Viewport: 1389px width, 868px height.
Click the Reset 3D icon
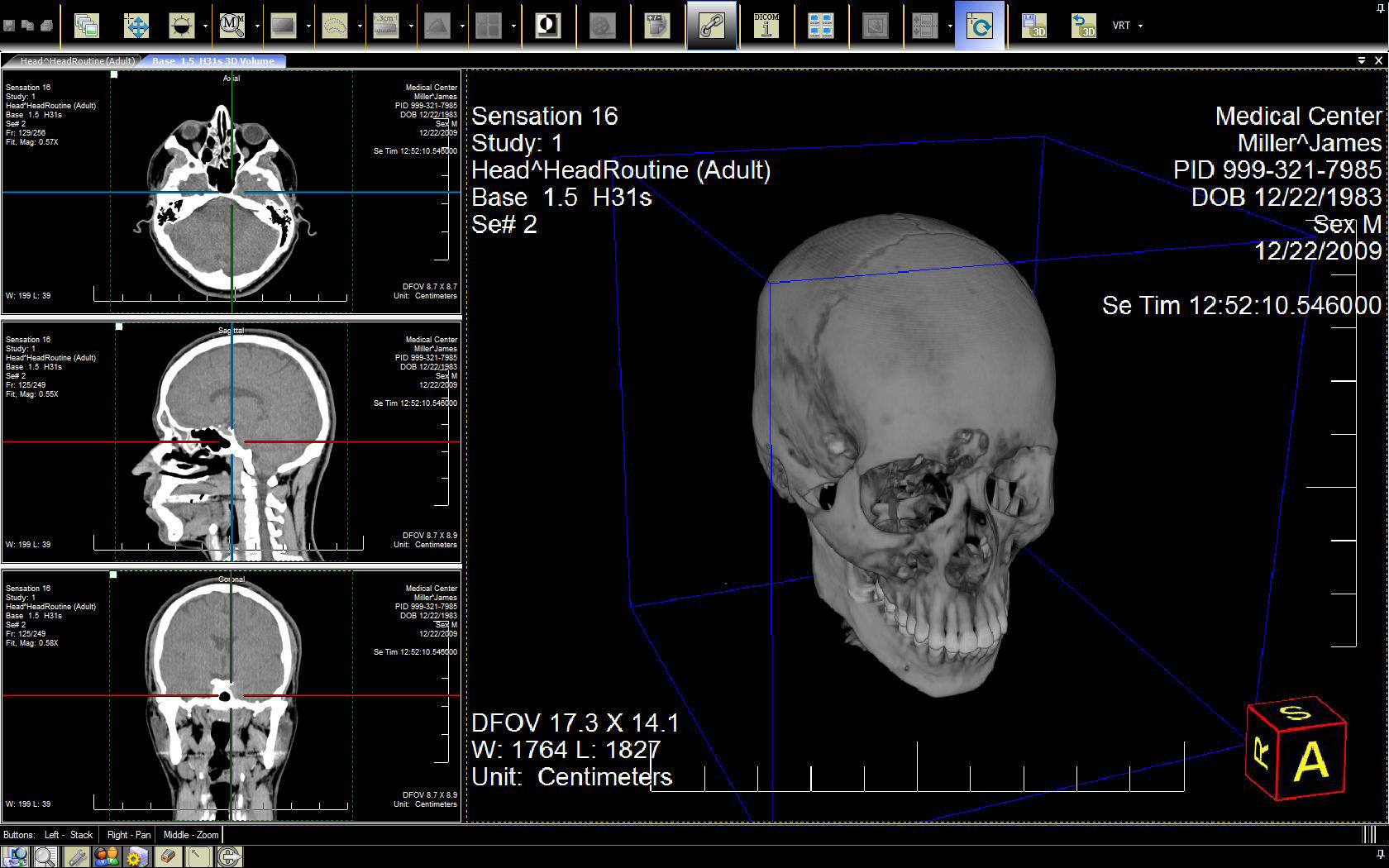[1083, 26]
